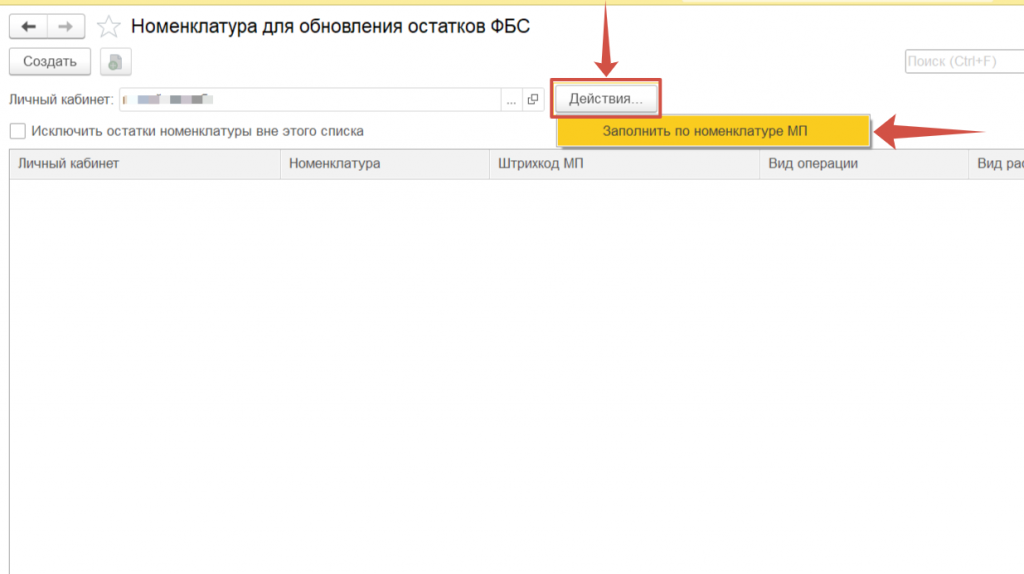
Task: Open Личный кабинет record via the open icon
Action: (x=532, y=99)
